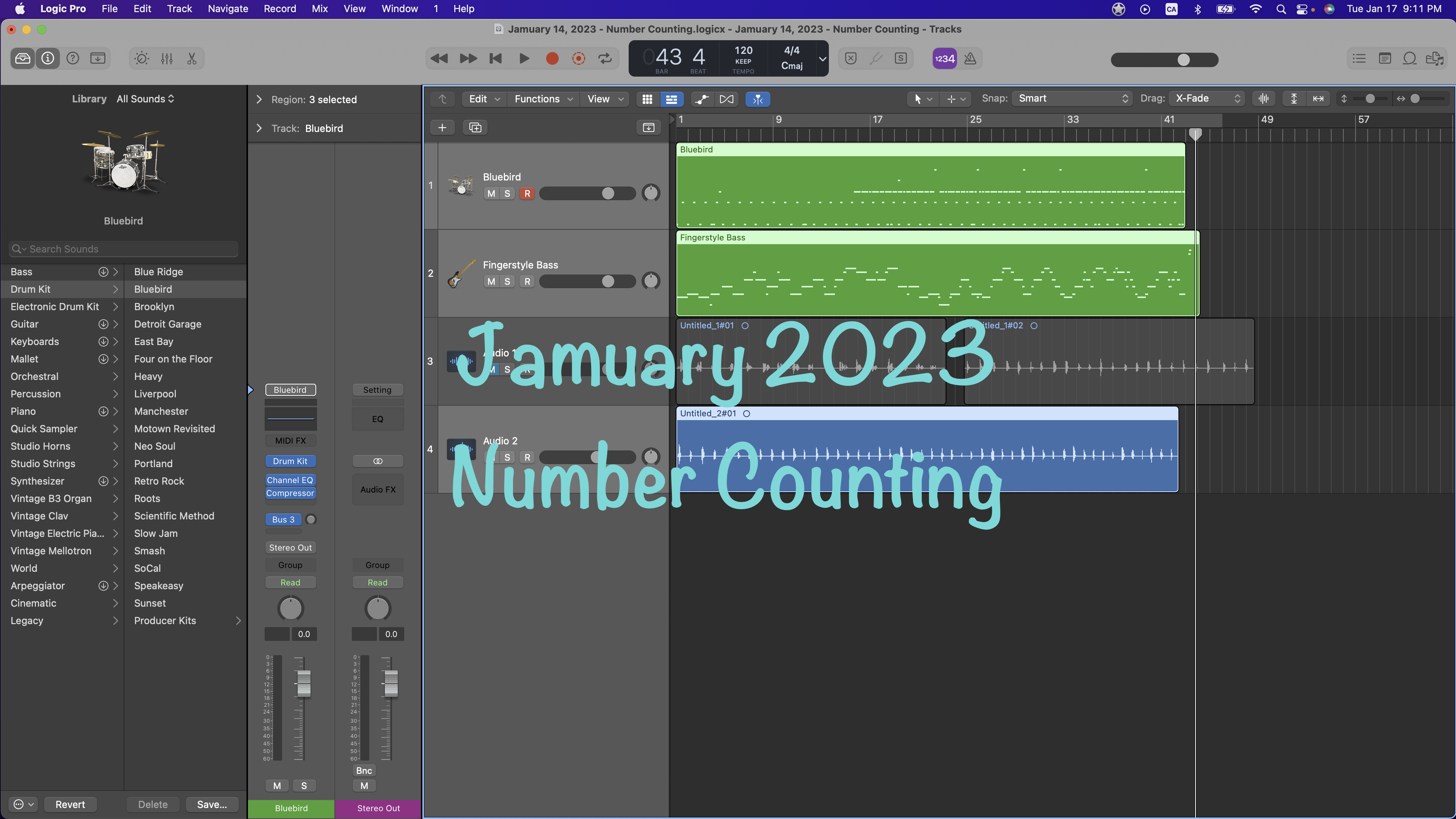
Task: Open Quick Help question mark icon
Action: click(x=73, y=58)
